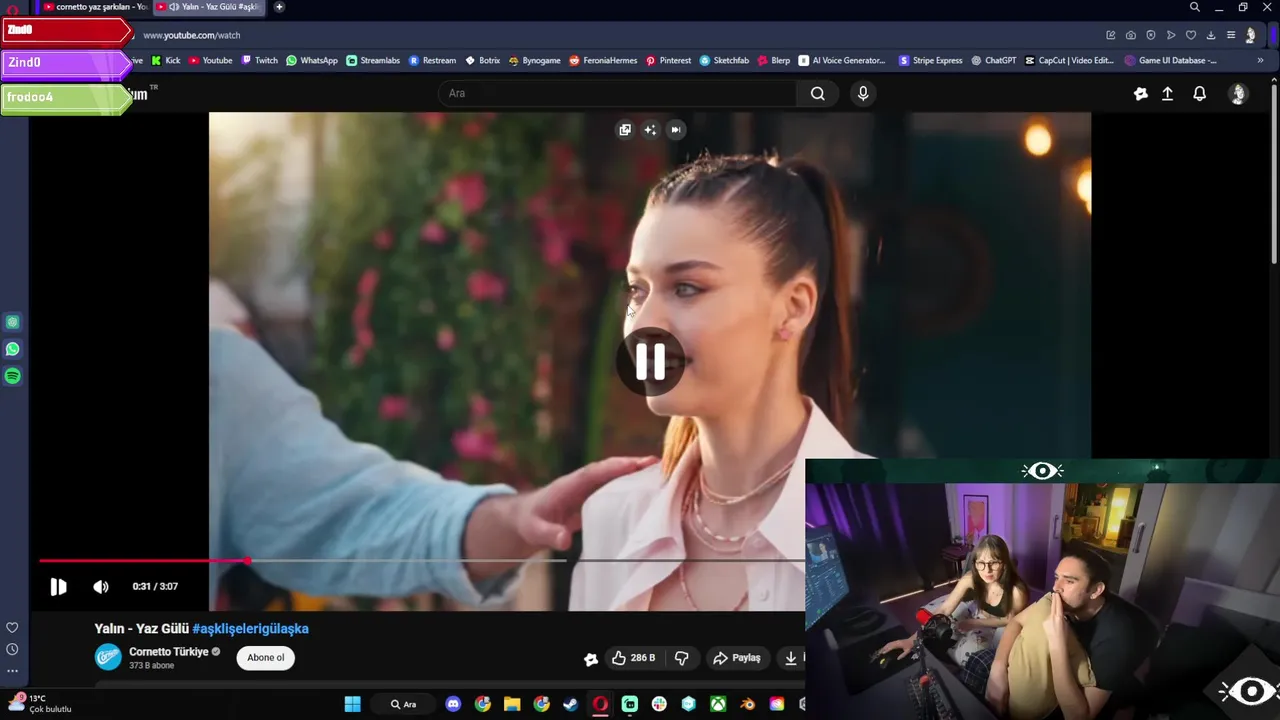Open the YouTube upload/create icon

pos(1167,94)
